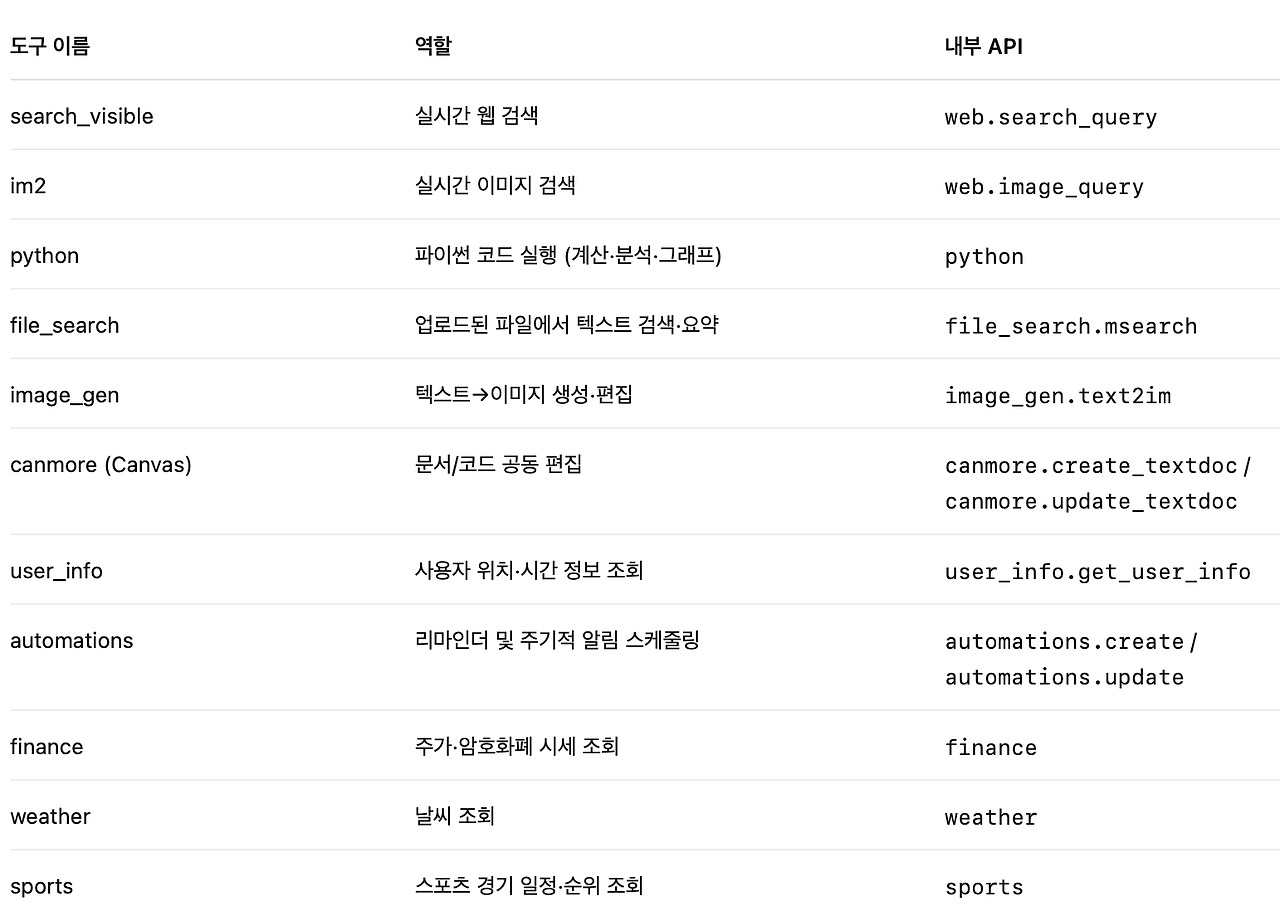
Task: Click the search_visible tool name
Action: pos(82,116)
